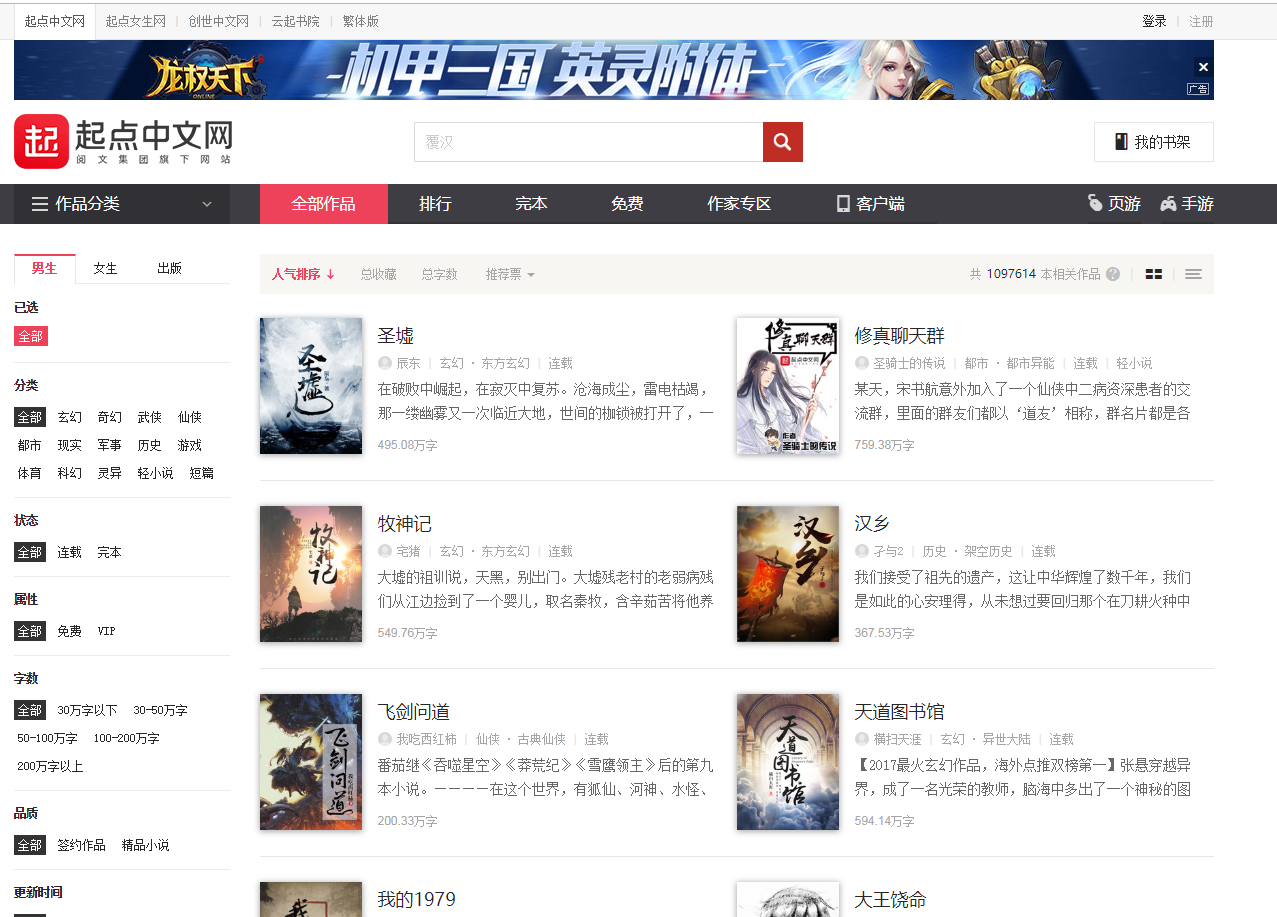Open the 客户端 client menu item
Viewport: 1277px width, 917px height.
870,204
